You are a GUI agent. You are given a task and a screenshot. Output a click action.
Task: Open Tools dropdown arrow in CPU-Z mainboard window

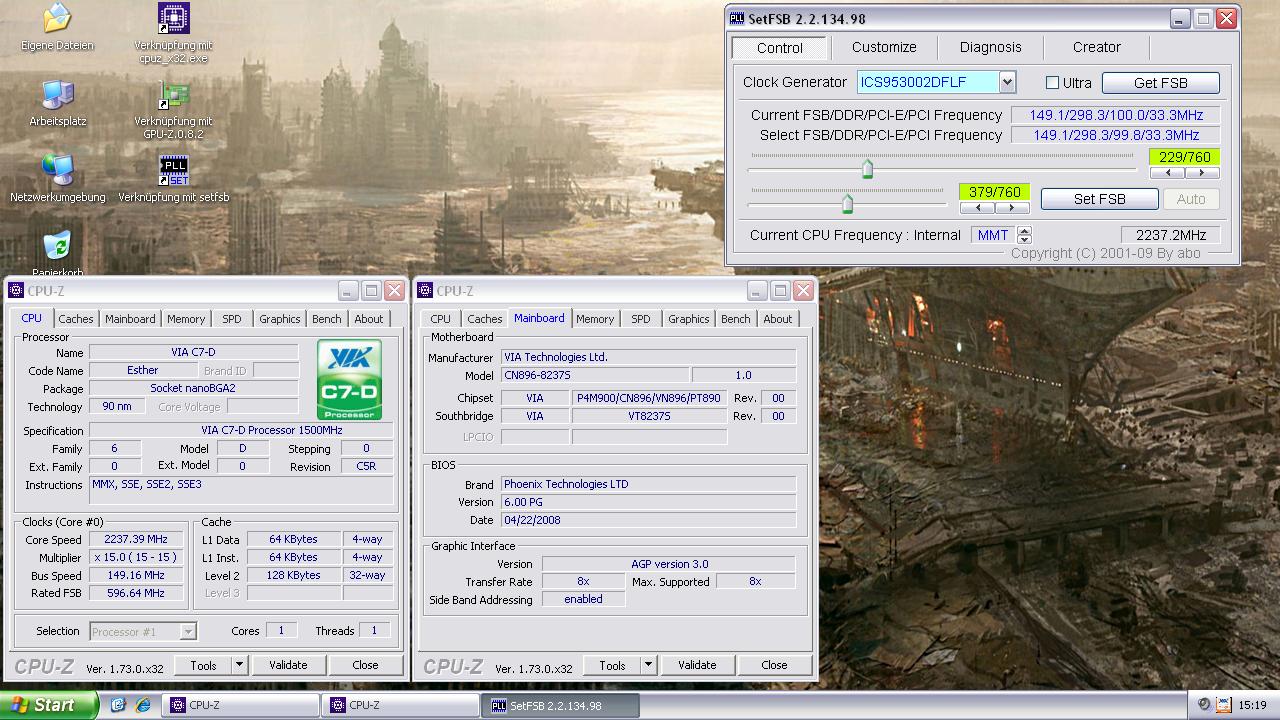[648, 665]
